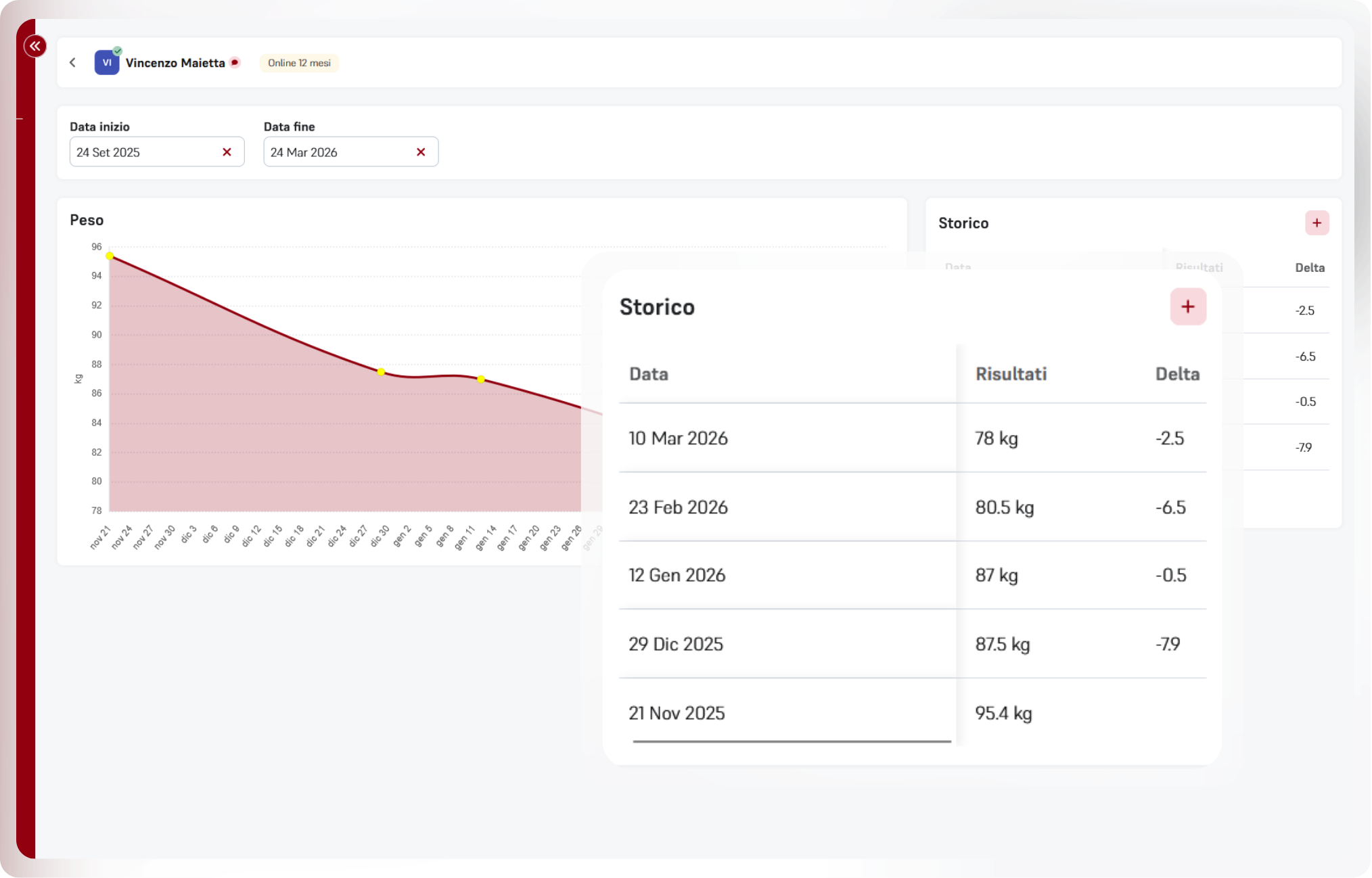The width and height of the screenshot is (1372, 878).
Task: Click plus button in small Storico card
Action: coord(1317,223)
